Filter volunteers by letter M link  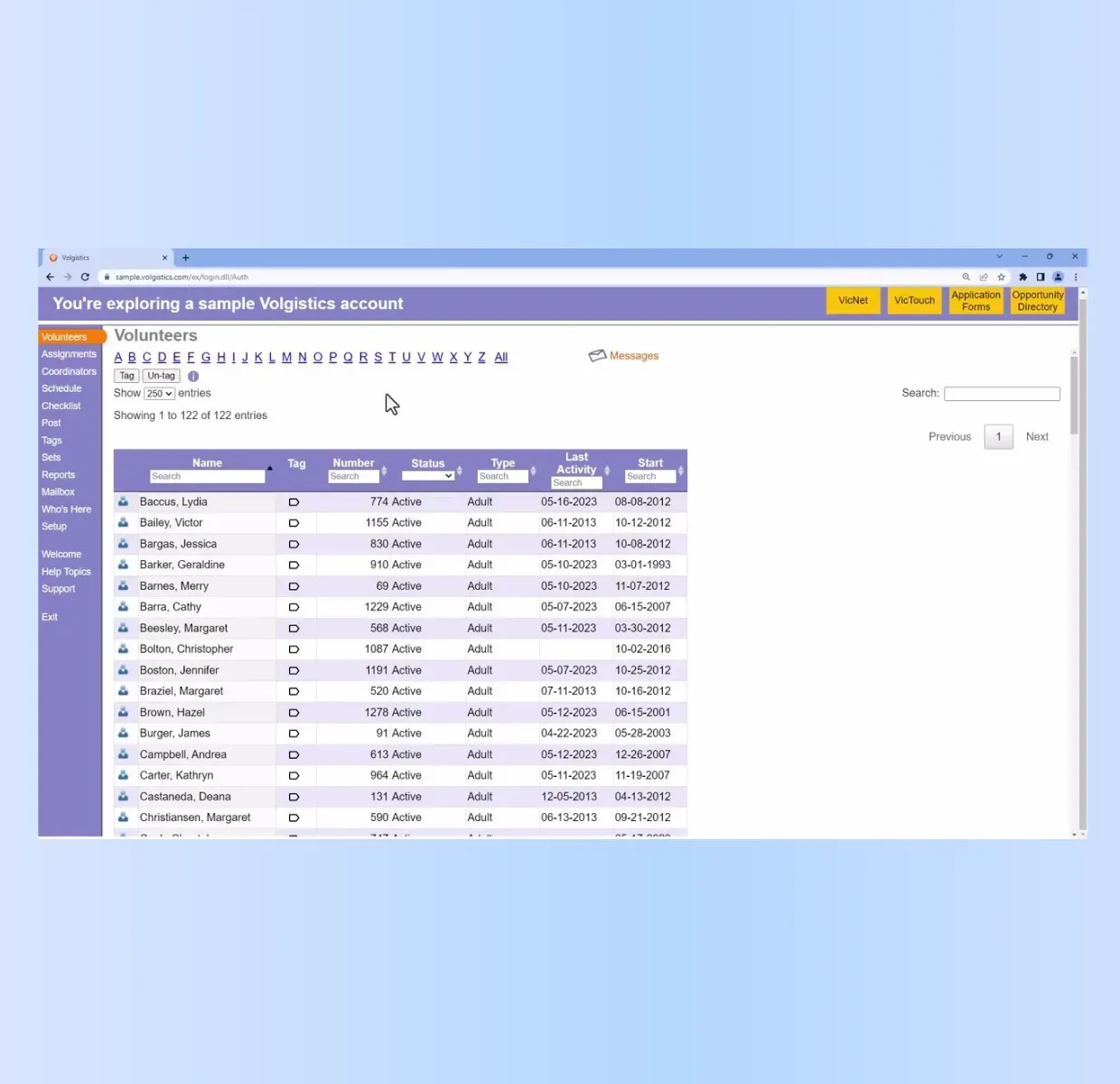tap(286, 358)
